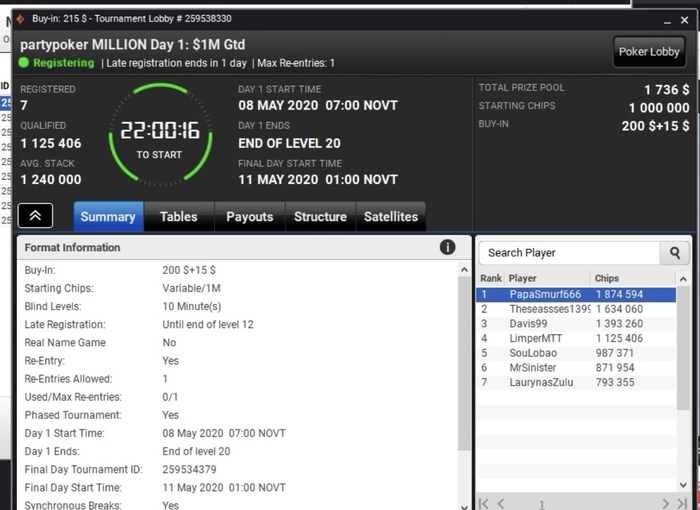Click player list scroll down arrow
This screenshot has width=700, height=510.
point(683,485)
